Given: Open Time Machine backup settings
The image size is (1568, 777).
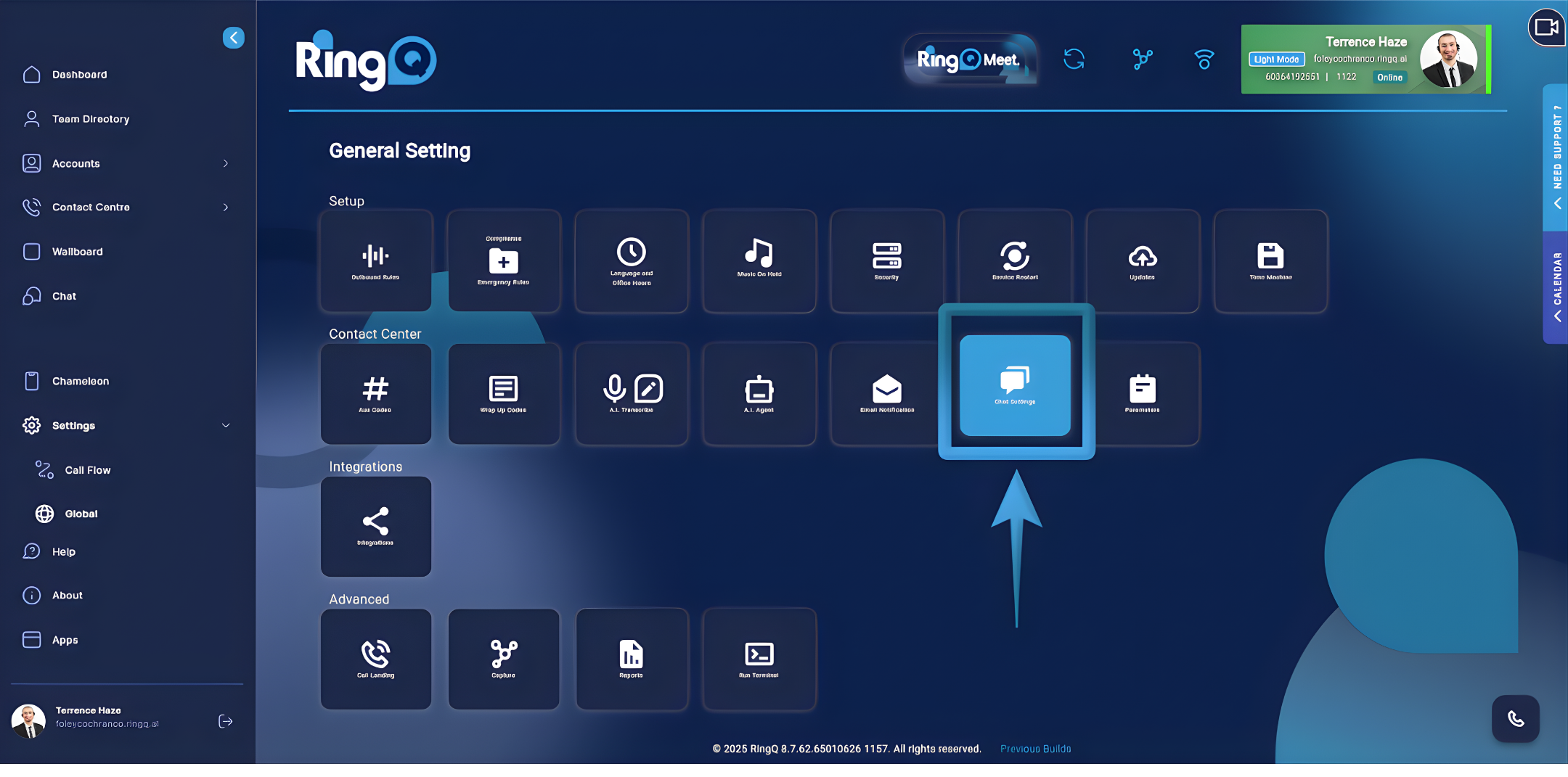Looking at the screenshot, I should [1270, 260].
